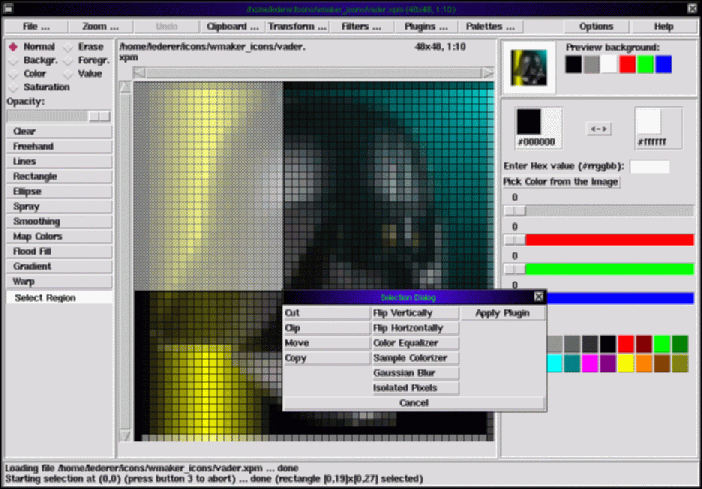Click the red channel slider
This screenshot has height=489, width=702.
coord(599,240)
